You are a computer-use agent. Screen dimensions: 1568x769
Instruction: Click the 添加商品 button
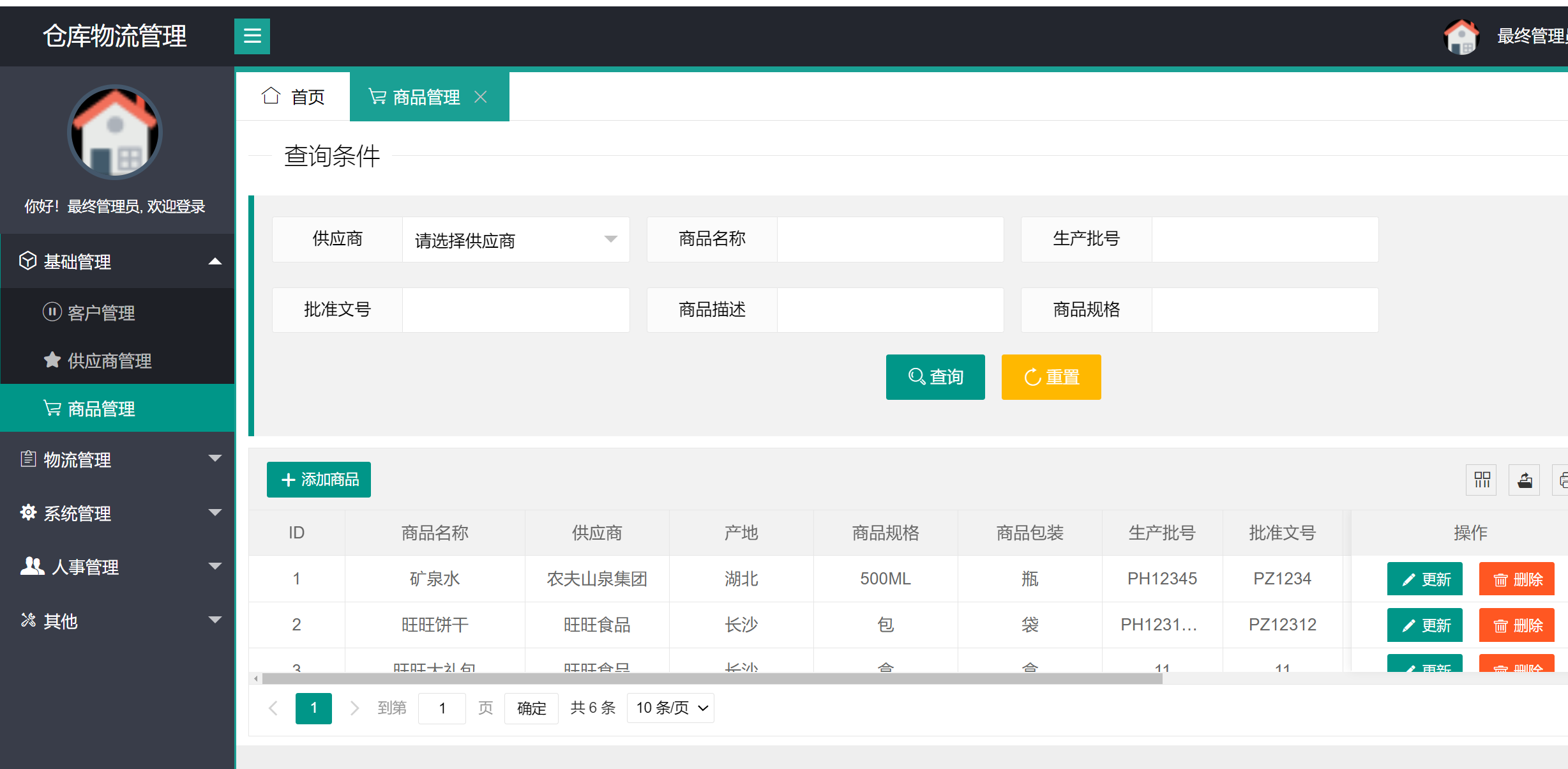click(x=318, y=480)
